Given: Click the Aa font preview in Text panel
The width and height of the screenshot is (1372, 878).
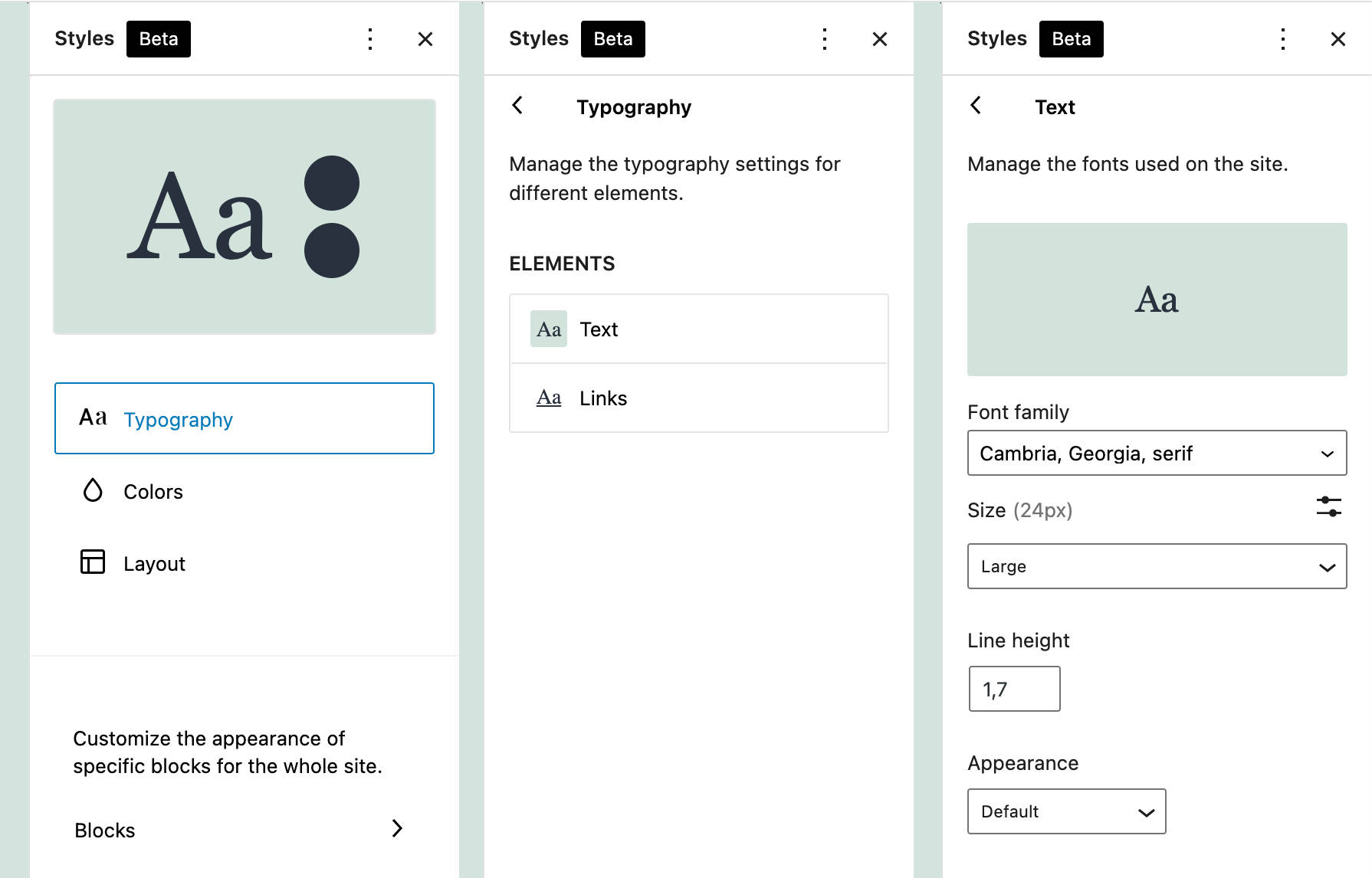Looking at the screenshot, I should coord(1157,300).
